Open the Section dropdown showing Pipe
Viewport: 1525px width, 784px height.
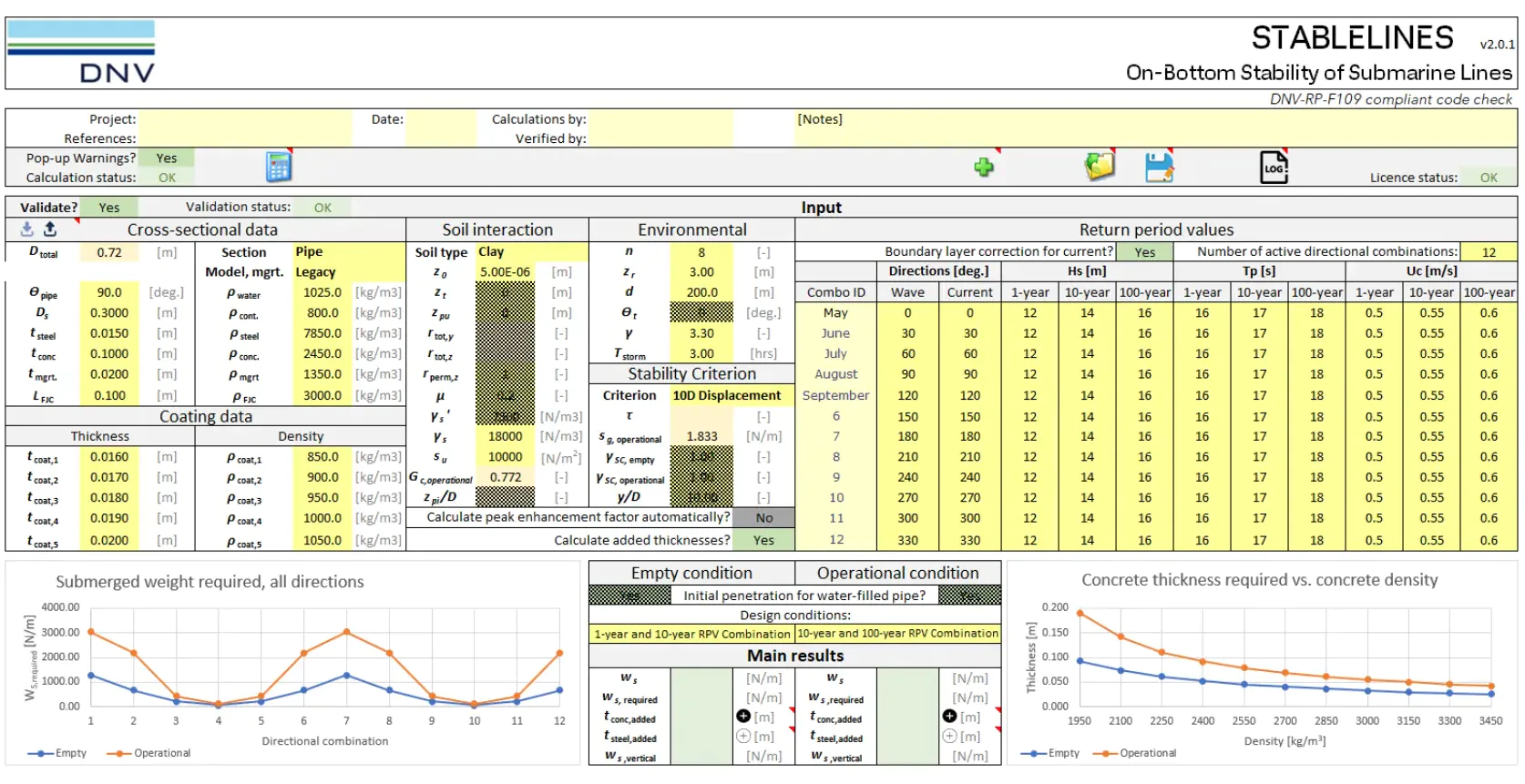pos(349,252)
